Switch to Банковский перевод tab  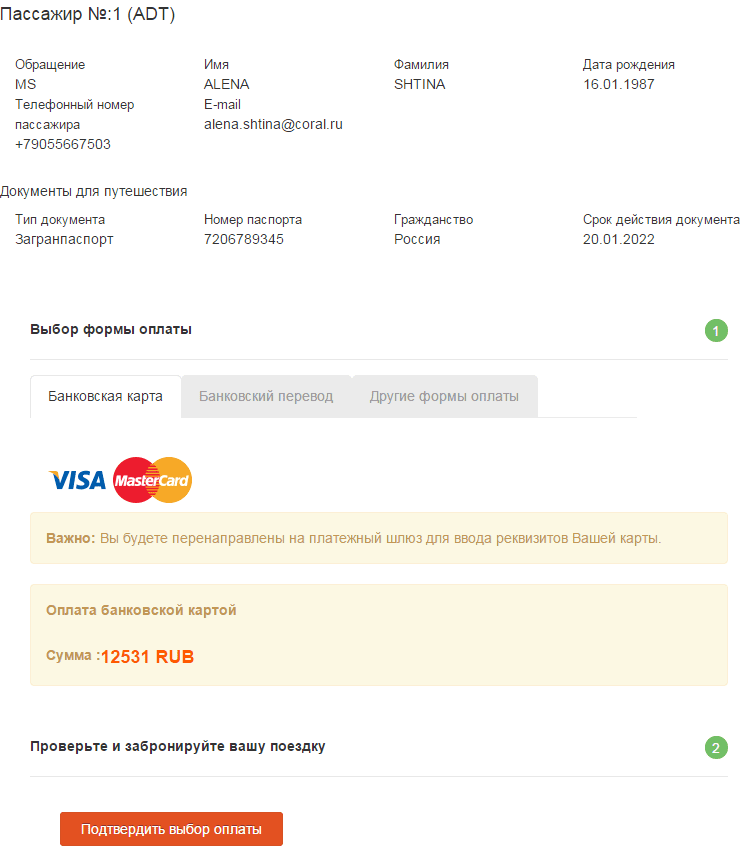(266, 396)
